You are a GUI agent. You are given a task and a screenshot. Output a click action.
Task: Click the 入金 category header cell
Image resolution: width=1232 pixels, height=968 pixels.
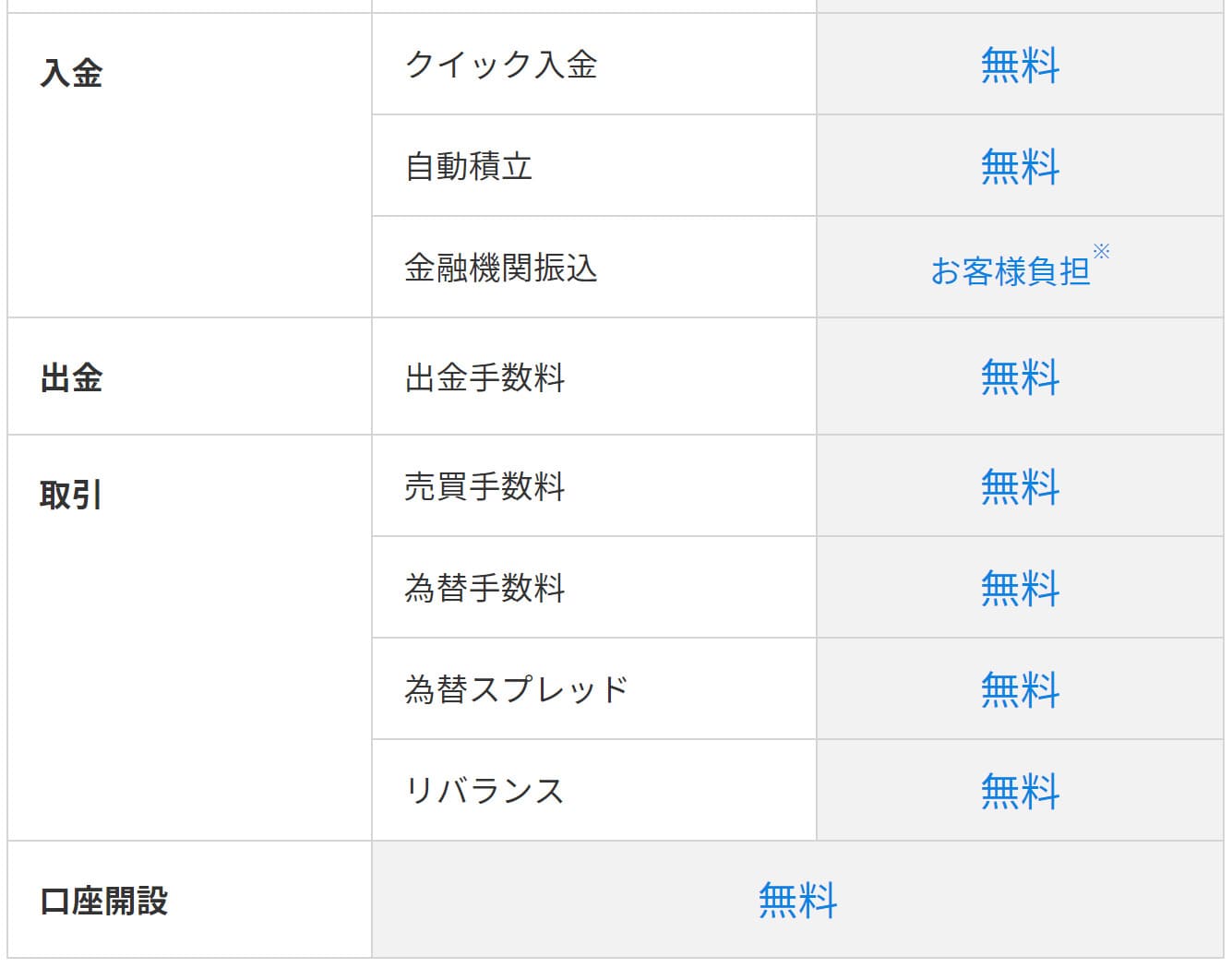189,165
